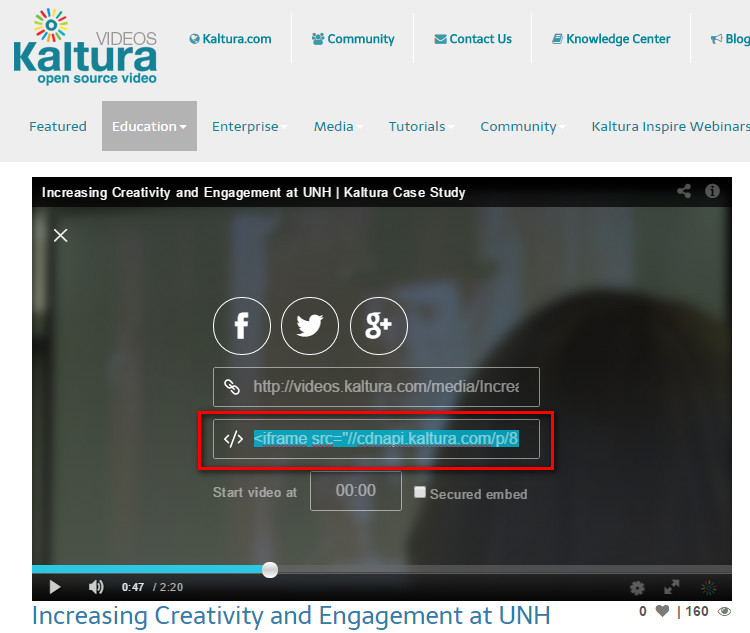Expand the Education dropdown menu
The width and height of the screenshot is (750, 633).
point(149,126)
